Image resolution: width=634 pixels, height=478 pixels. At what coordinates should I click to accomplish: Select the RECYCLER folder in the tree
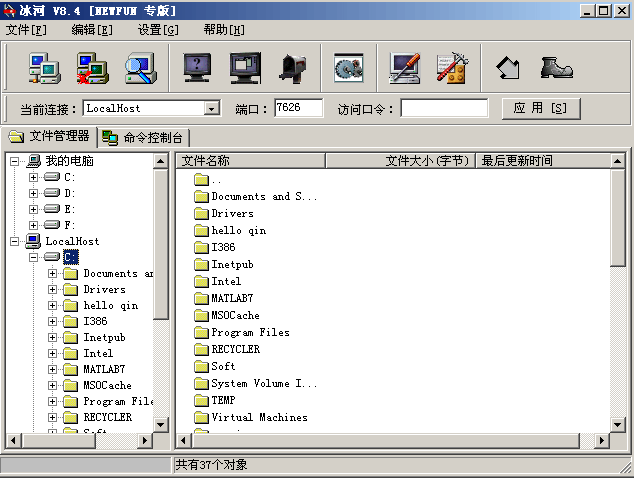[108, 417]
